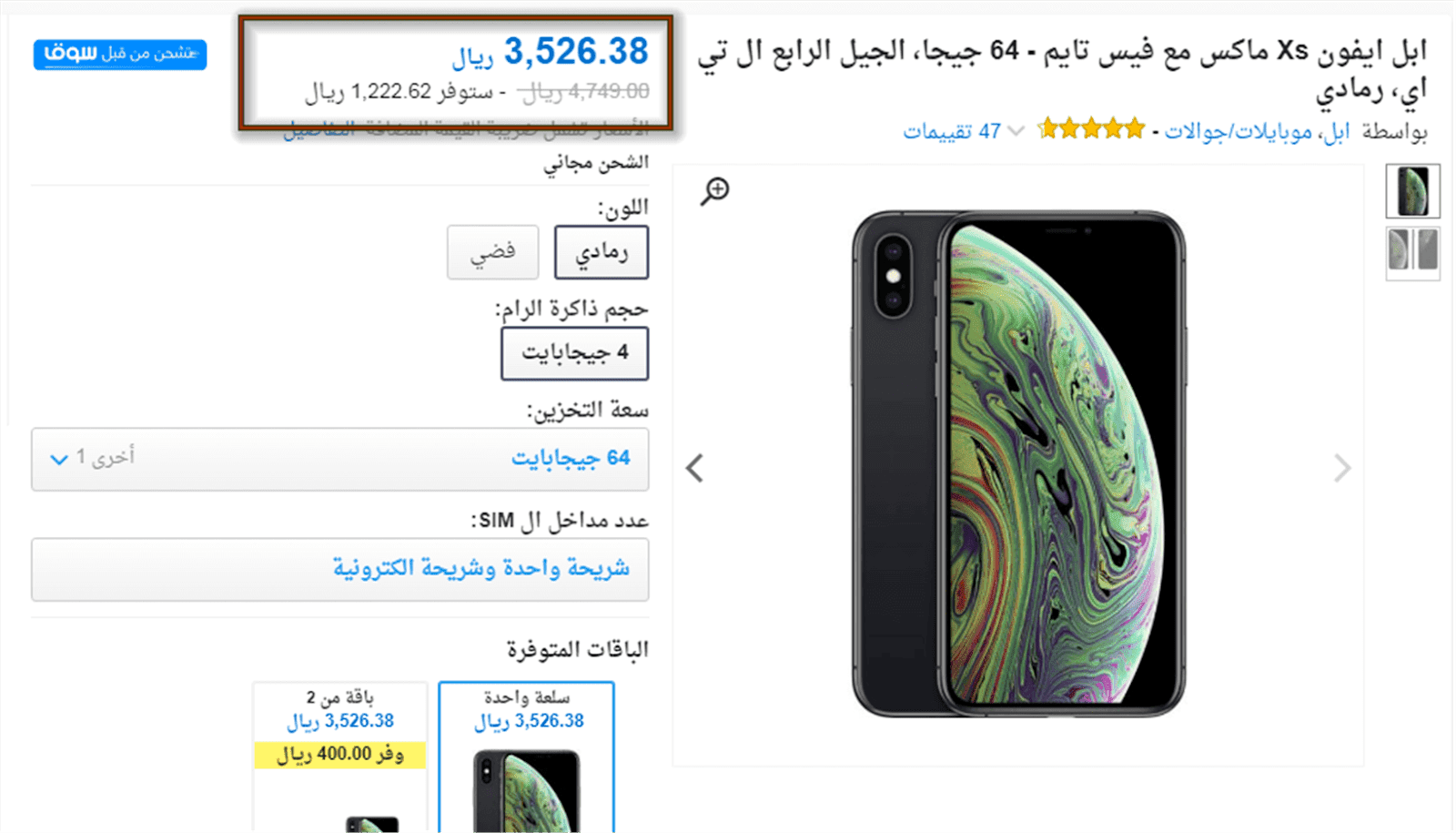Choose the فضي (silver) color option
Image resolution: width=1456 pixels, height=833 pixels.
(493, 252)
